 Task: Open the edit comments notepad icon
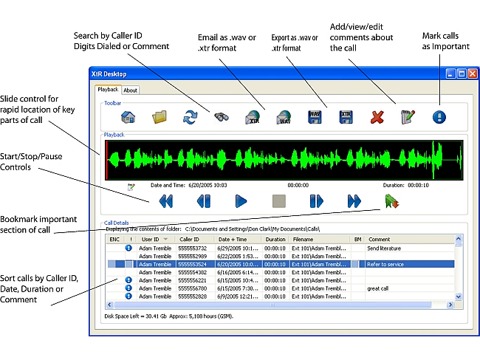coord(408,117)
